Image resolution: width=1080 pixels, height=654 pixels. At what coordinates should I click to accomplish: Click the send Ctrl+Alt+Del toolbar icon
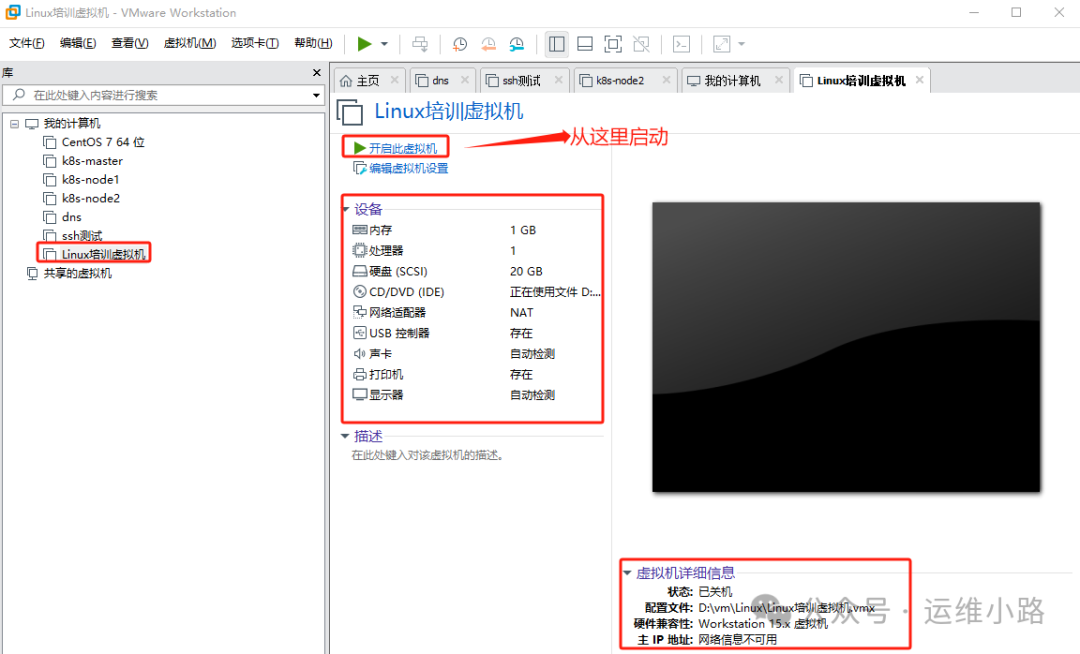click(419, 44)
